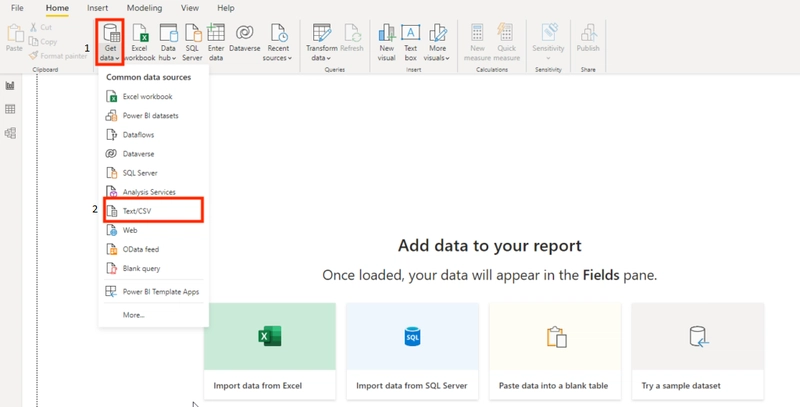Click Paste data into a blank table card
Screen dimensions: 800x407
(555, 351)
